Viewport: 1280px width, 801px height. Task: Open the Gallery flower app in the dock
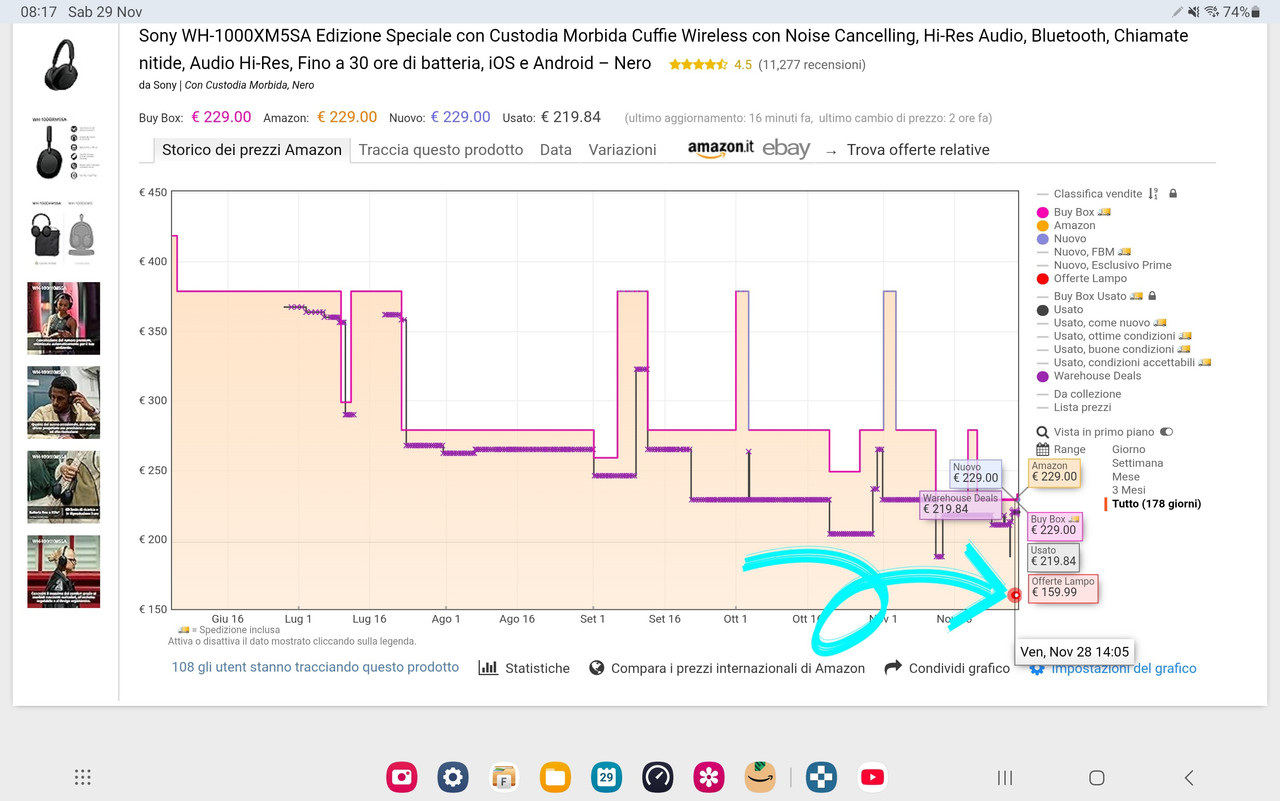(x=709, y=777)
